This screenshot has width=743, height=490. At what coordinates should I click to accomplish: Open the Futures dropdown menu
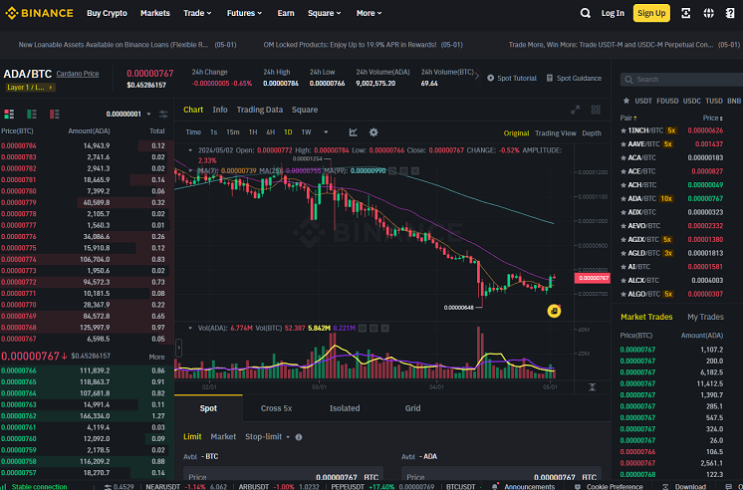245,13
